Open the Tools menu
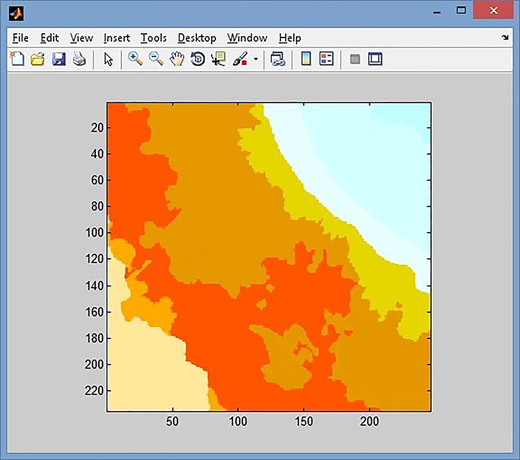Image resolution: width=520 pixels, height=460 pixels. coord(153,38)
